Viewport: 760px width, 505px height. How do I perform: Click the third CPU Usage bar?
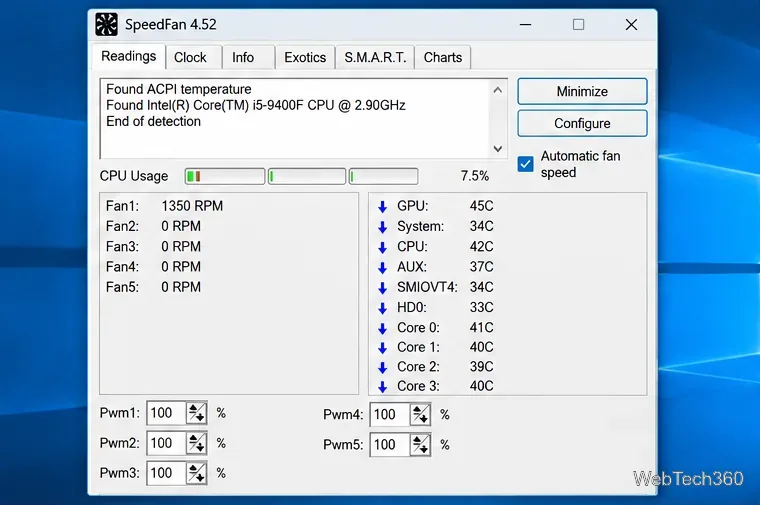pyautogui.click(x=383, y=176)
